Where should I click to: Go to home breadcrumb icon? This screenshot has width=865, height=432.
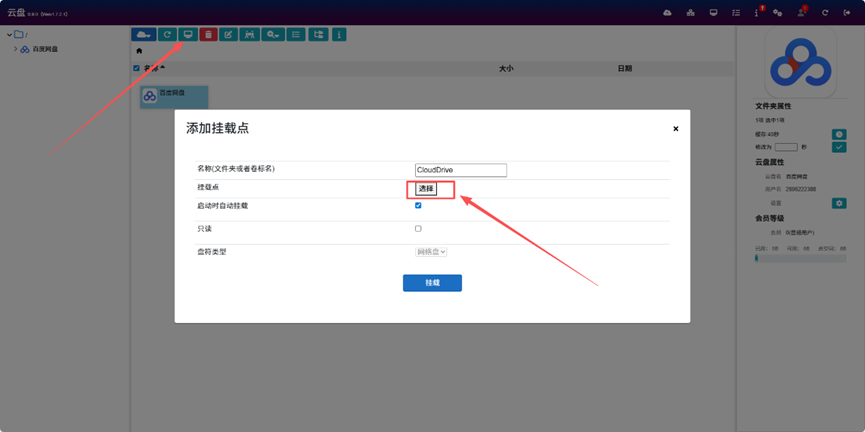click(139, 51)
